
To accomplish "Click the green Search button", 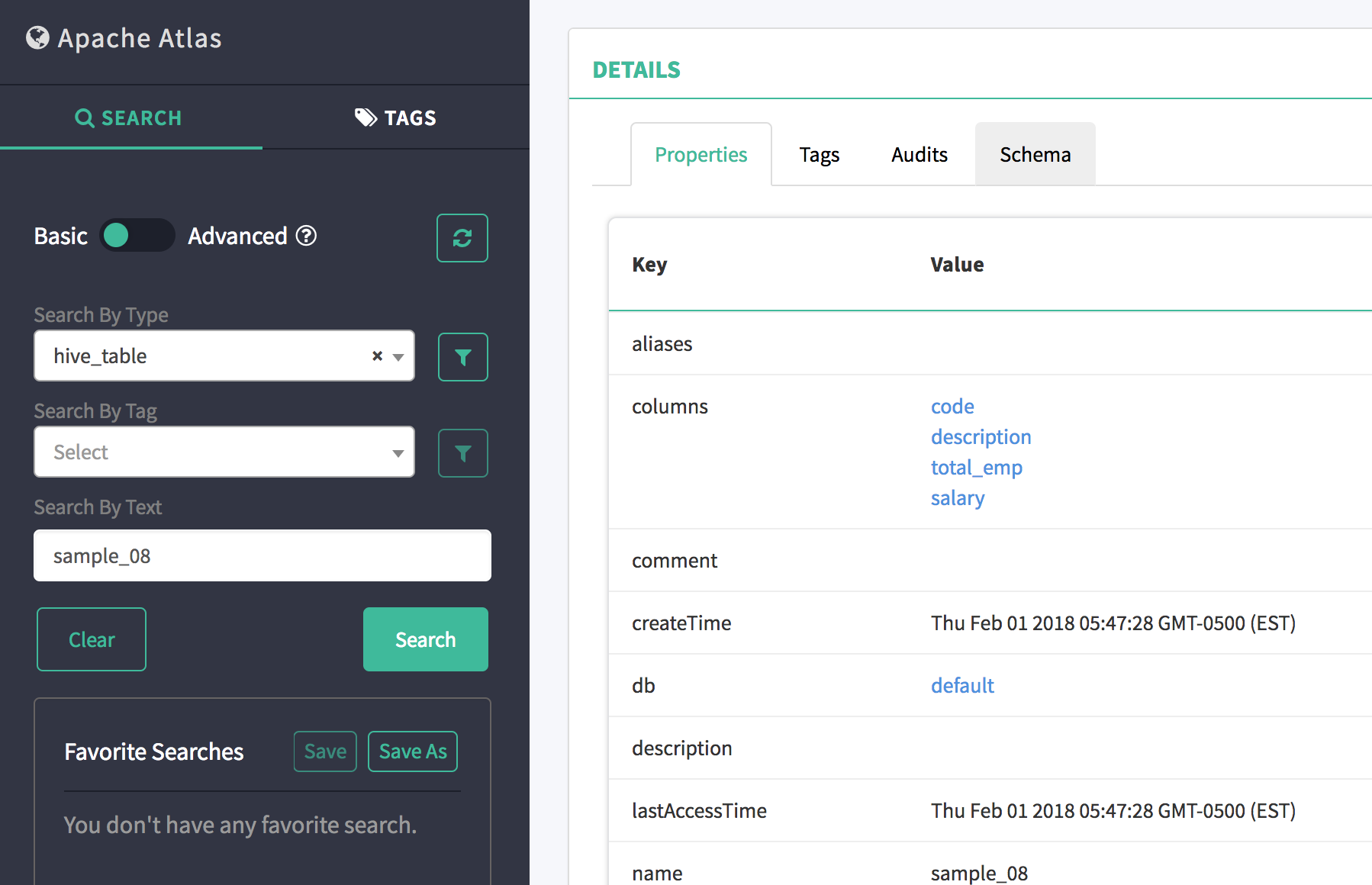I will click(x=426, y=639).
